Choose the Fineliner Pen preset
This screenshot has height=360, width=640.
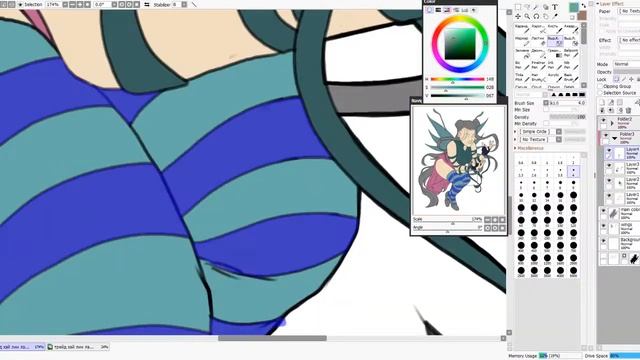pos(538,65)
